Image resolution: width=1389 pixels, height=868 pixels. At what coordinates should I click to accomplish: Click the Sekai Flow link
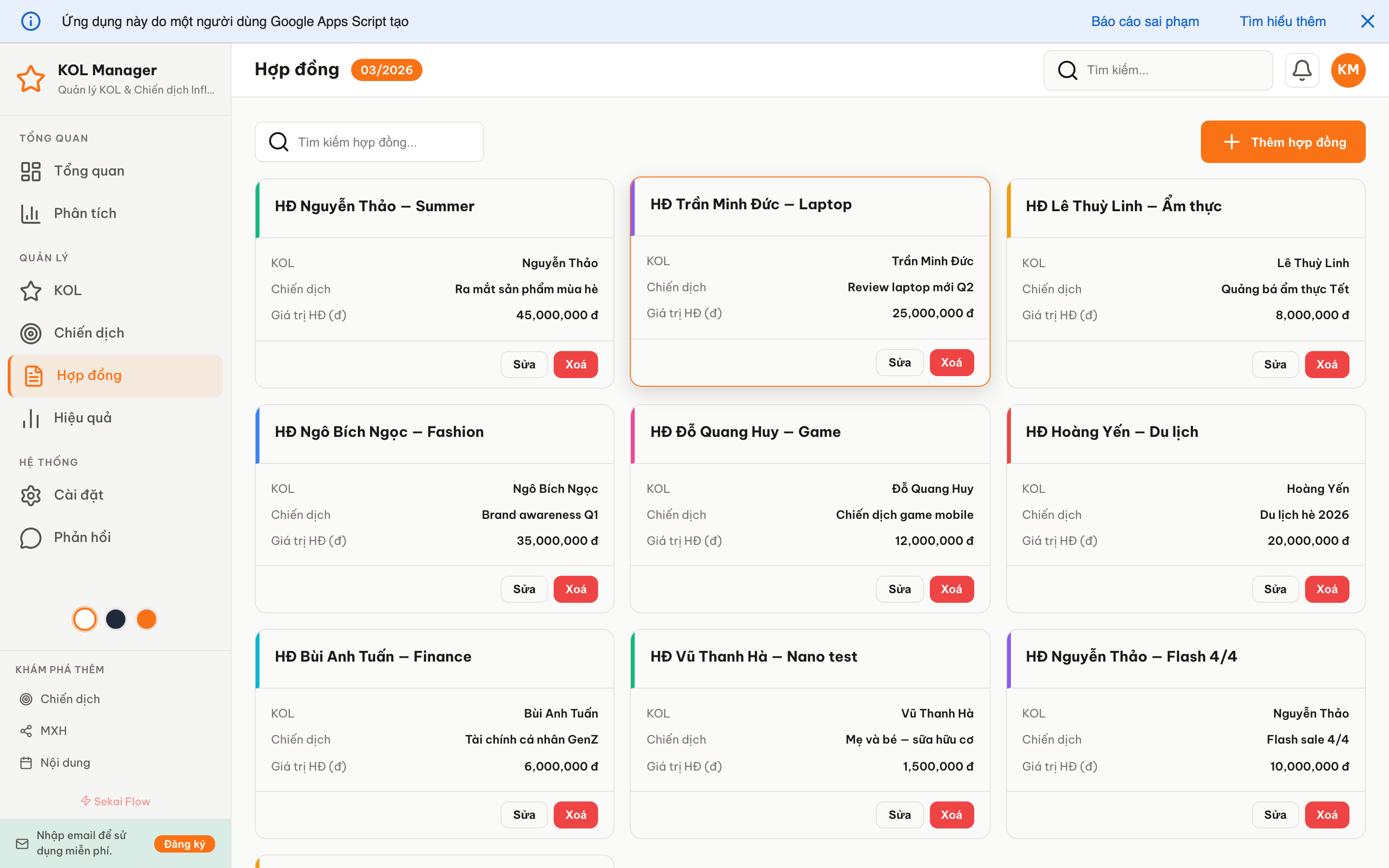115,801
